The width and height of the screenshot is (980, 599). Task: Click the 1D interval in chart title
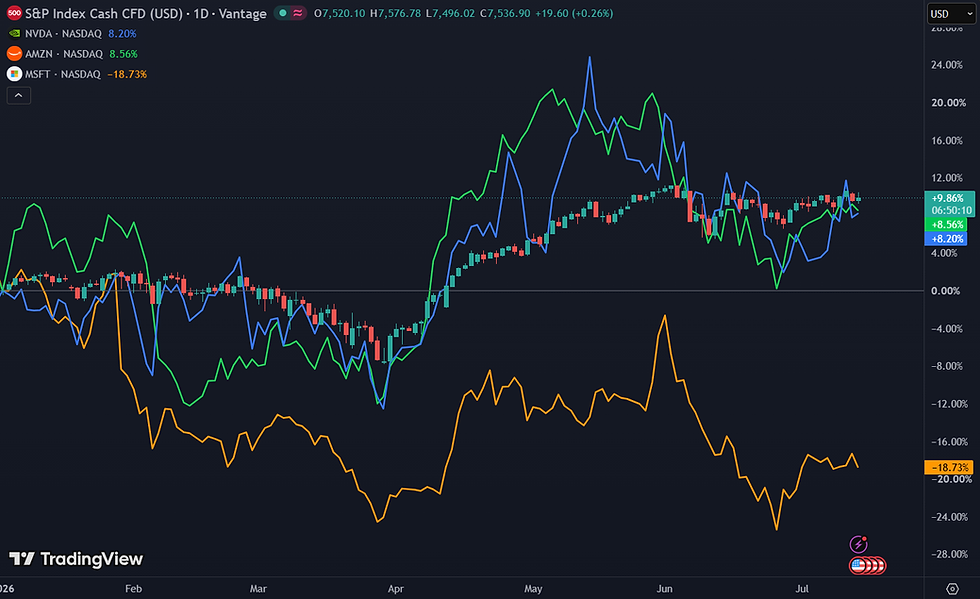[201, 13]
